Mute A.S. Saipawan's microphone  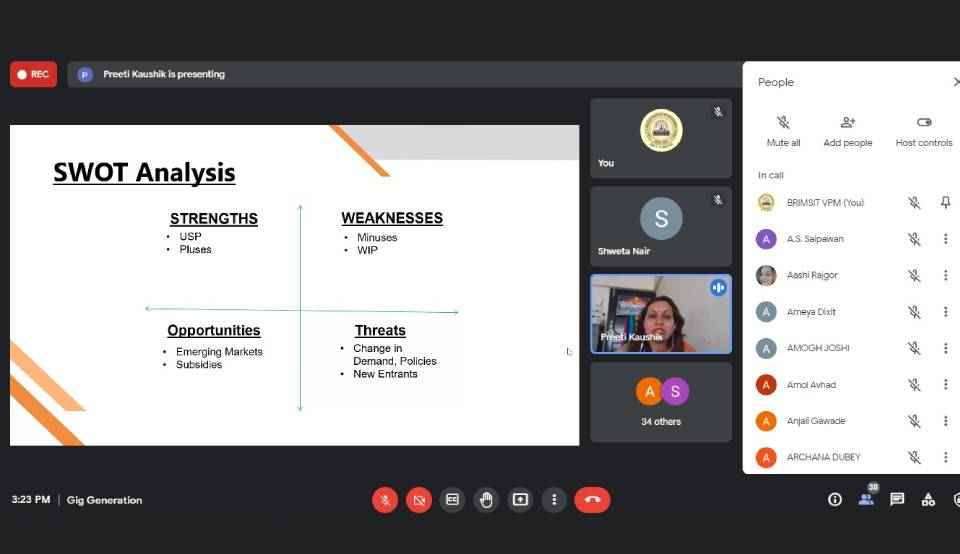(914, 239)
